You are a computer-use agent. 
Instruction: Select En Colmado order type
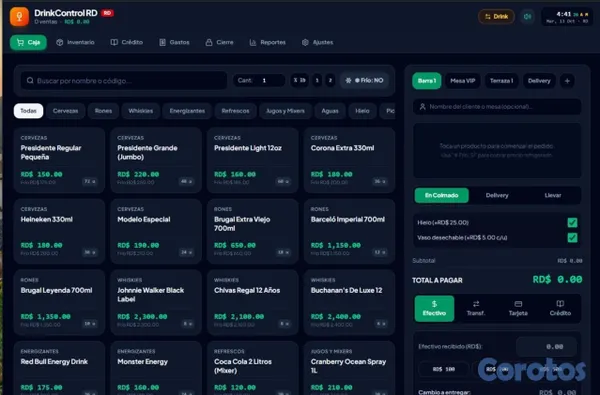[442, 195]
